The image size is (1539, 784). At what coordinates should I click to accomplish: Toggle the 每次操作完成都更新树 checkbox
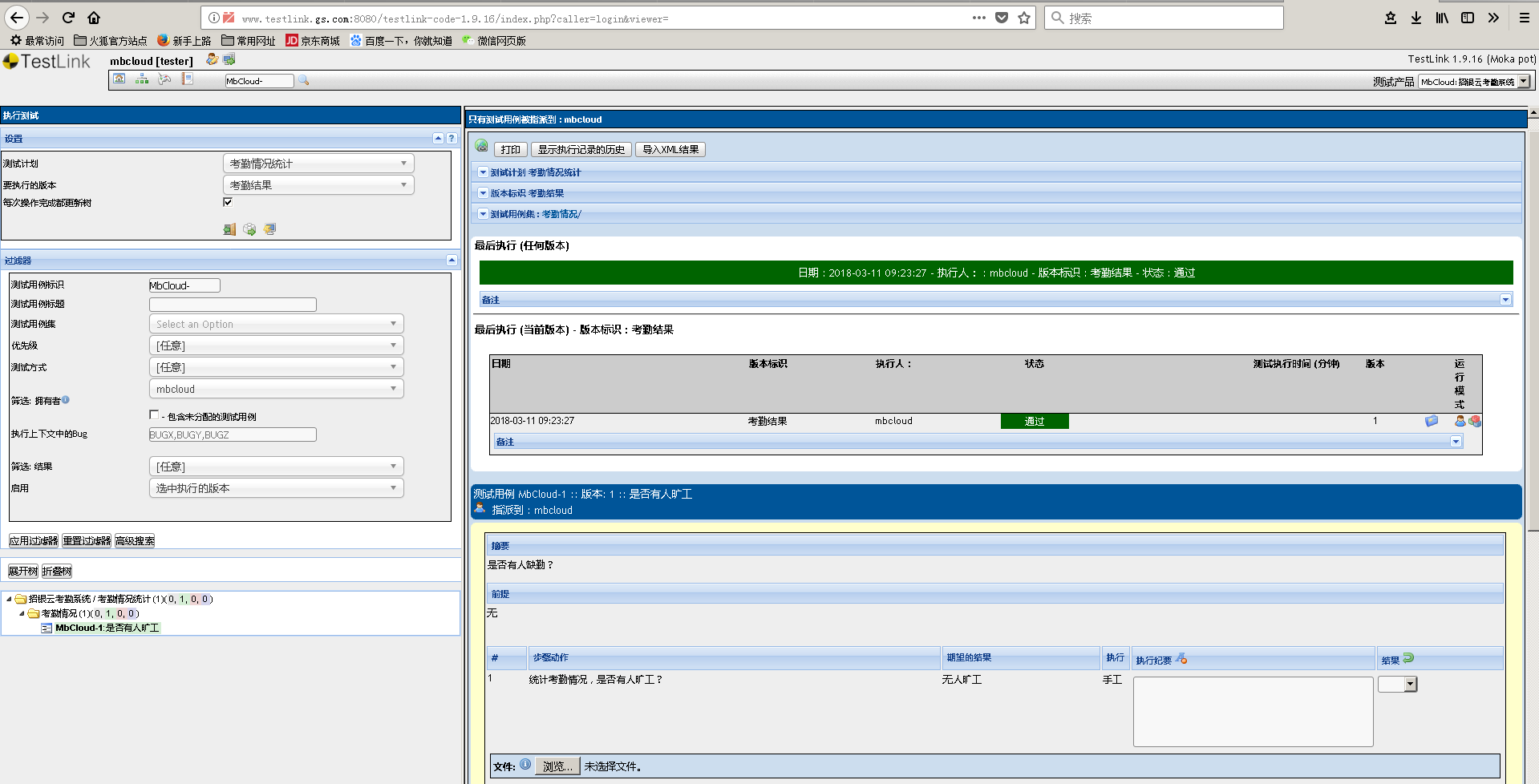click(x=228, y=202)
